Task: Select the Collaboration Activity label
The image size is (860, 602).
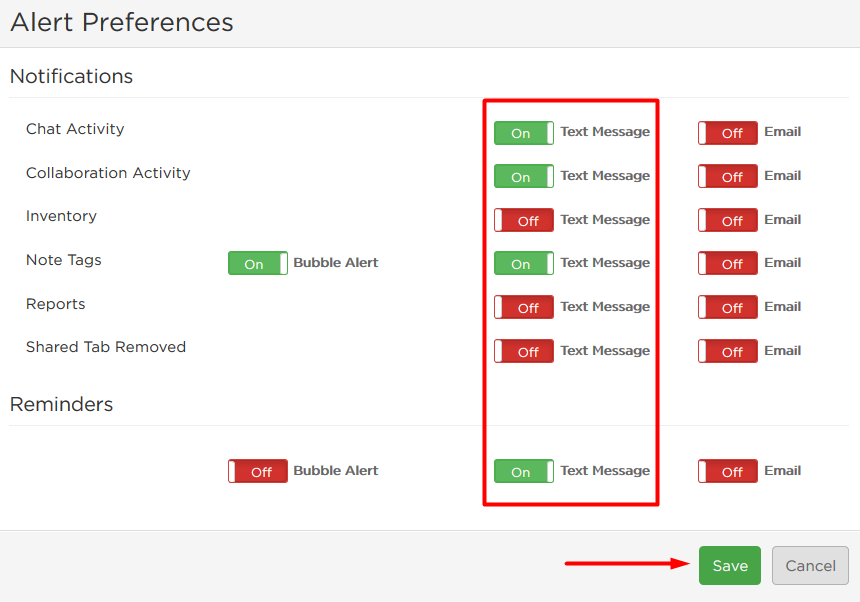Action: (108, 173)
